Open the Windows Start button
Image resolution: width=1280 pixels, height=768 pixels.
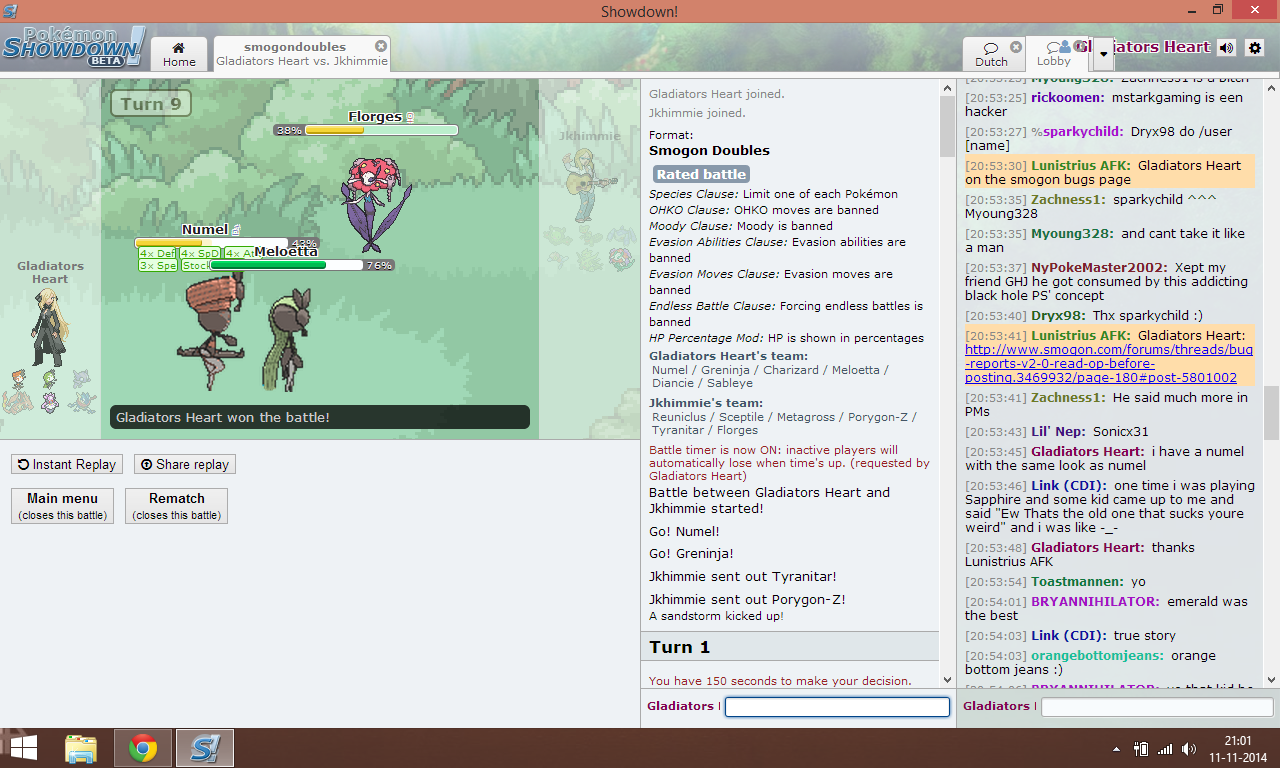[23, 748]
